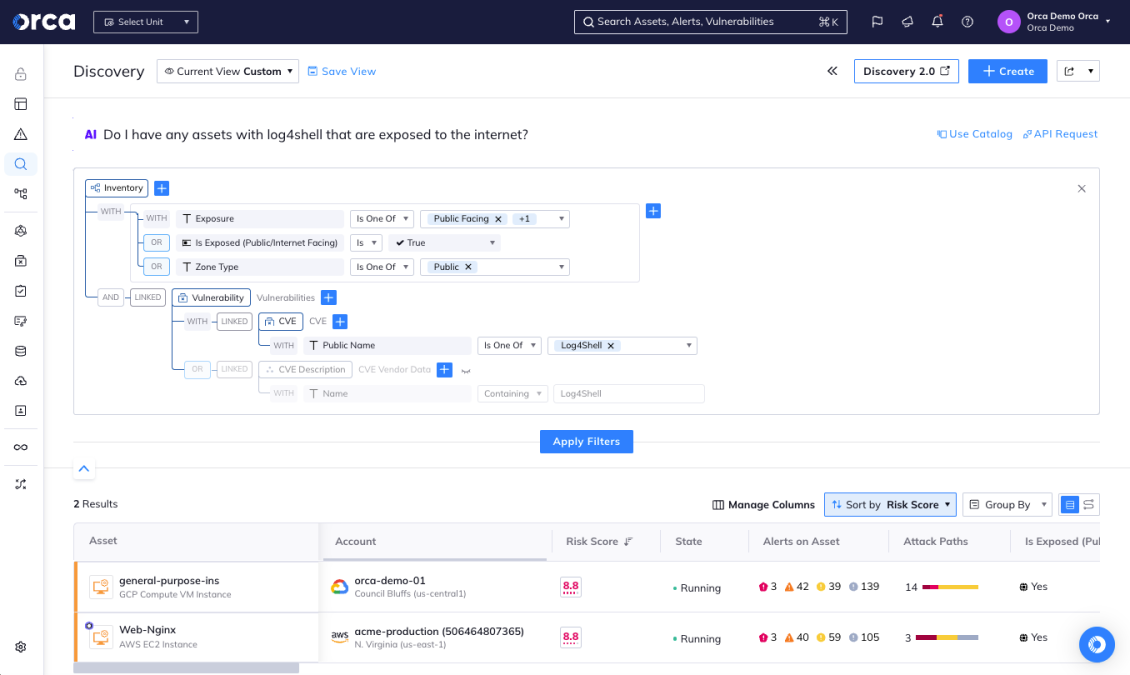
Task: Open the megaphone announcements icon
Action: 907,22
